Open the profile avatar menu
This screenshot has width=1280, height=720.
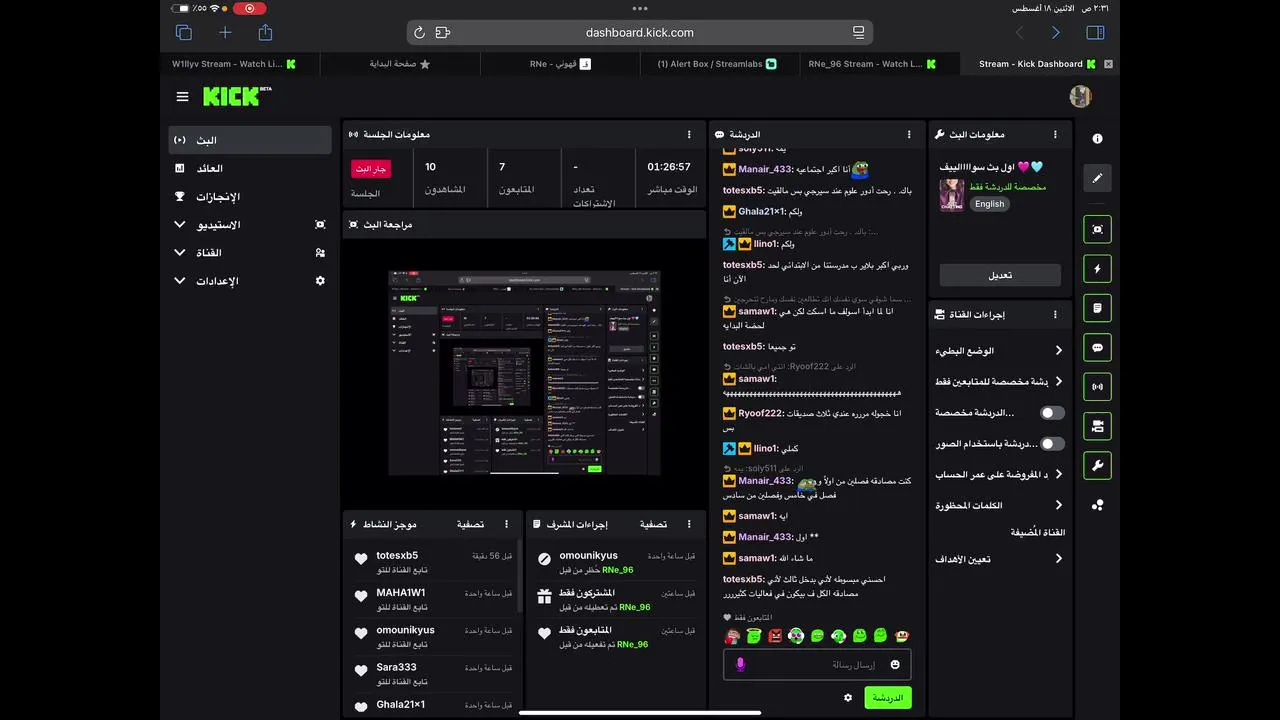tap(1080, 96)
